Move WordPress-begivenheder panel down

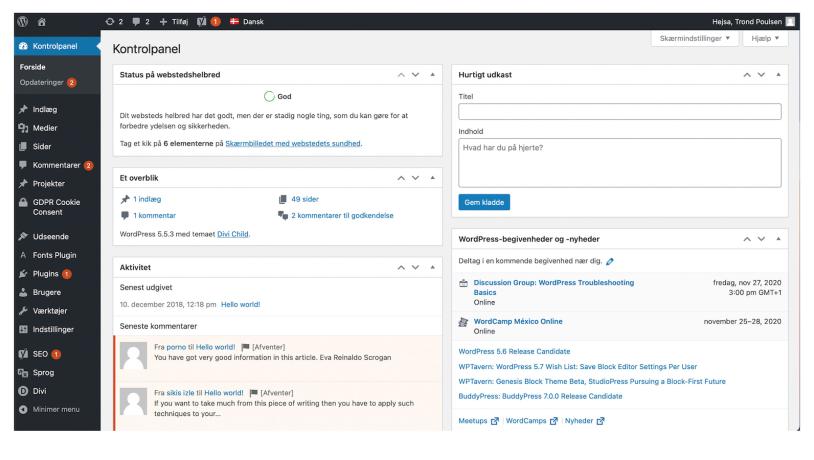tap(761, 239)
